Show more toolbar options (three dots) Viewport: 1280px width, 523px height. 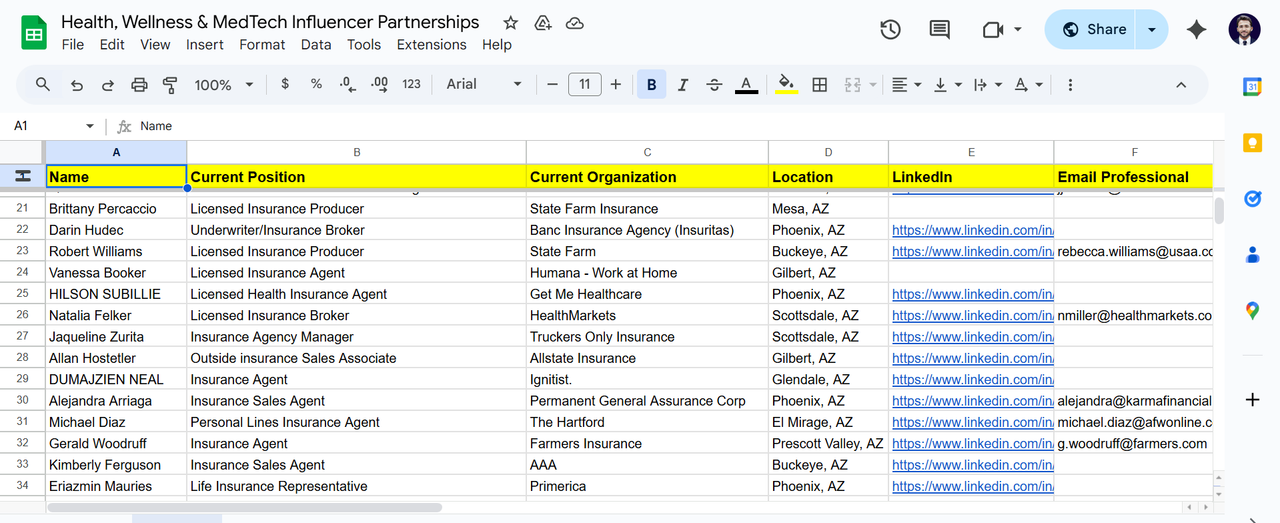[x=1070, y=85]
